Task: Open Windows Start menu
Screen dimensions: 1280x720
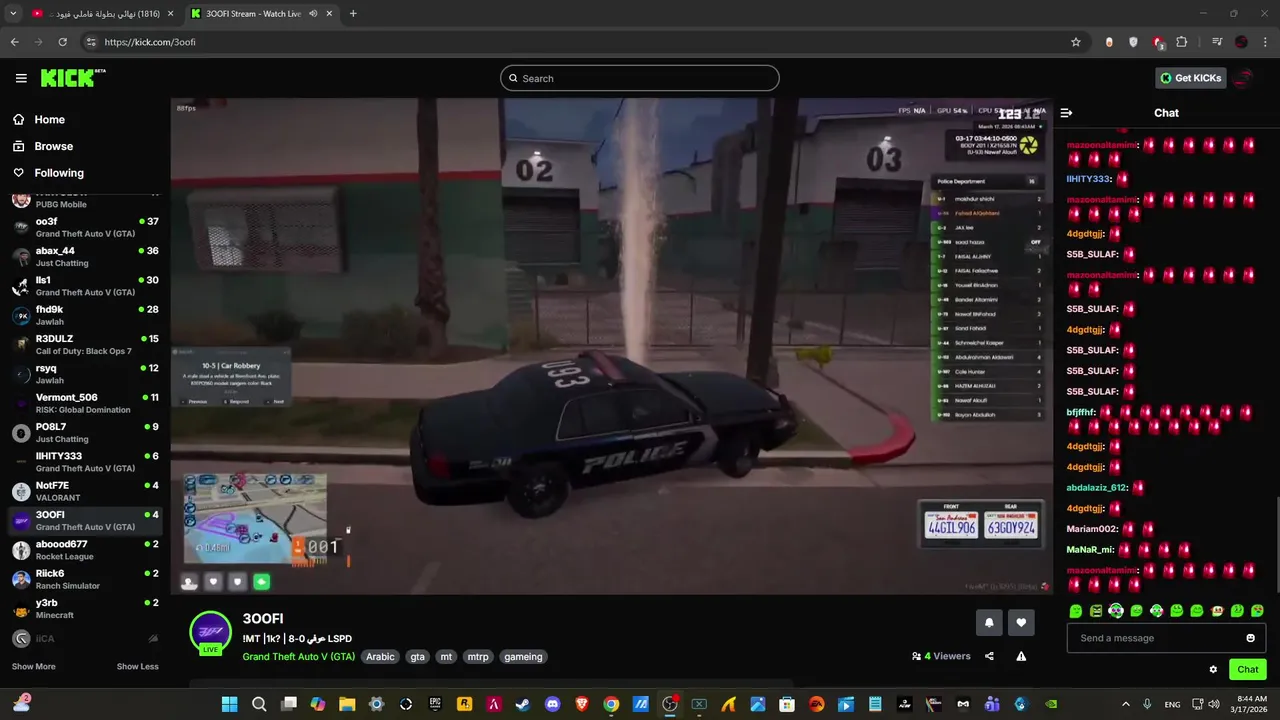Action: click(230, 704)
